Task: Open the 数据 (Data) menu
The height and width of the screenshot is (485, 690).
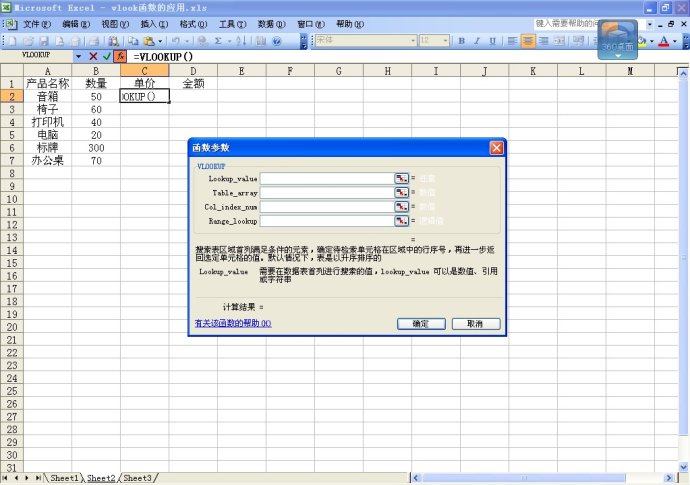Action: [272, 24]
